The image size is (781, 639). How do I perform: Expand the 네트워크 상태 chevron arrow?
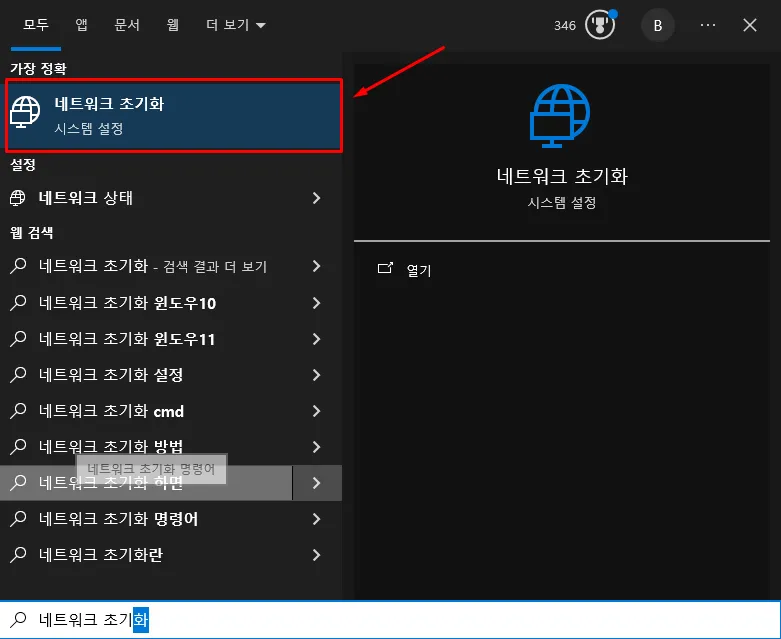point(316,198)
